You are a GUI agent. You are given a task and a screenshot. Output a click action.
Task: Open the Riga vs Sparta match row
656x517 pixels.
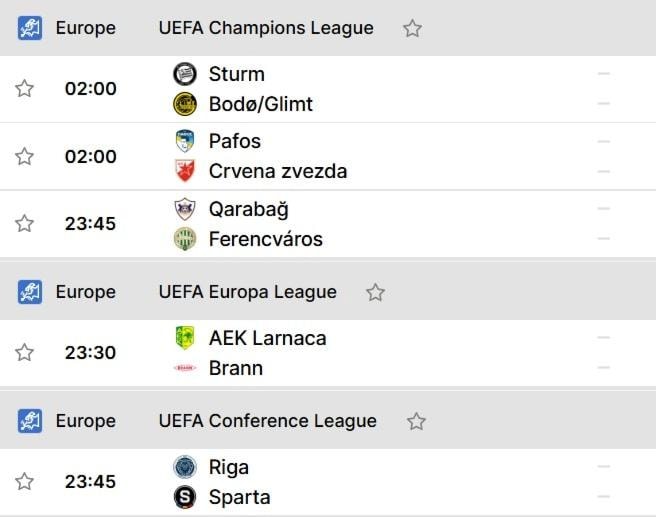(x=328, y=482)
